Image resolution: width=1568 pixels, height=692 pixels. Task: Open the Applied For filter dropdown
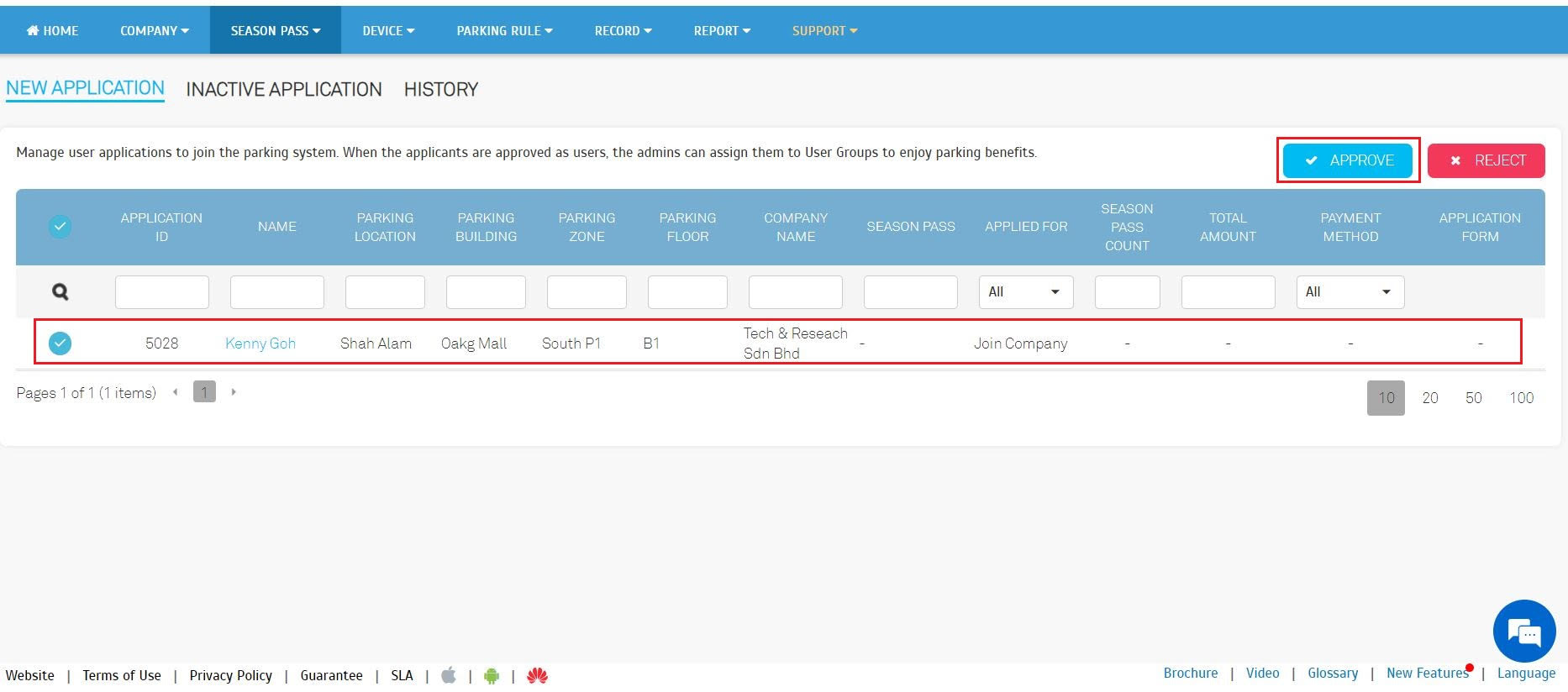1025,292
